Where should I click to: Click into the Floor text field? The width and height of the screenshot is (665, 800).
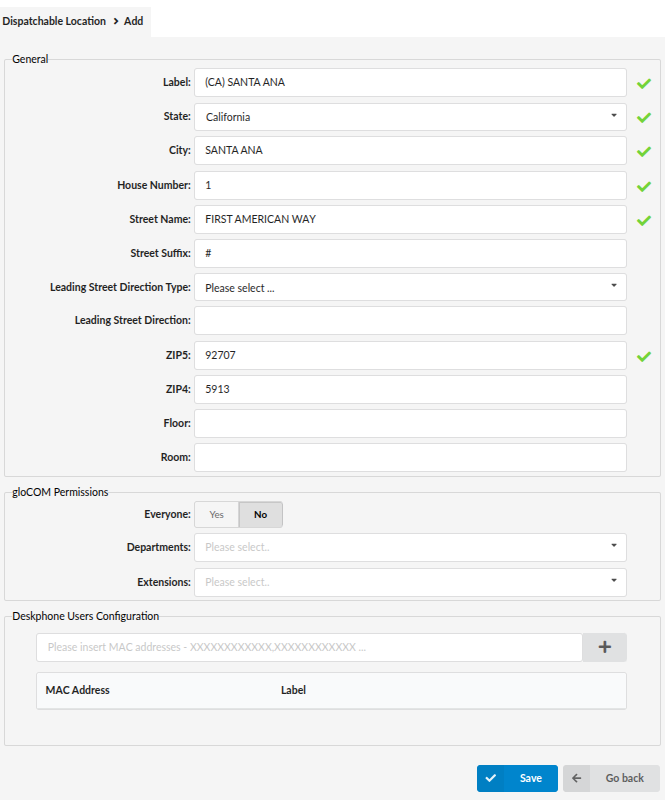[x=410, y=424]
